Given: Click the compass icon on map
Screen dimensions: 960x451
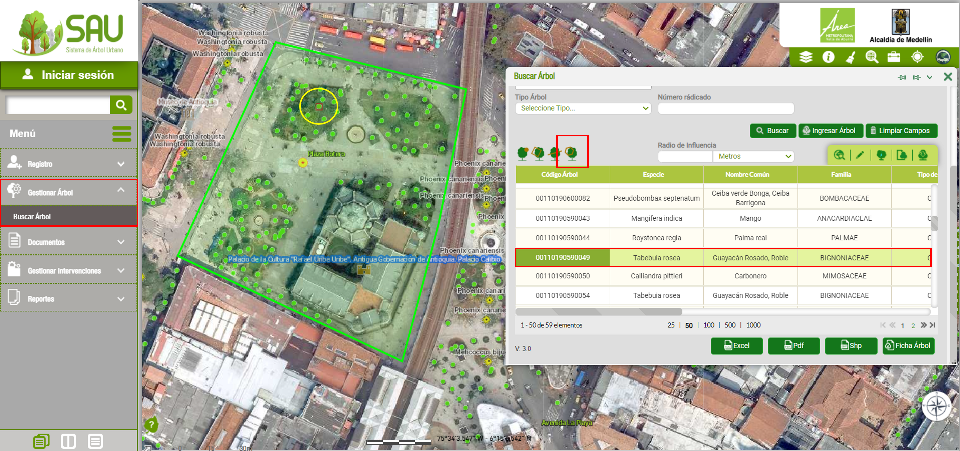Looking at the screenshot, I should [x=937, y=406].
